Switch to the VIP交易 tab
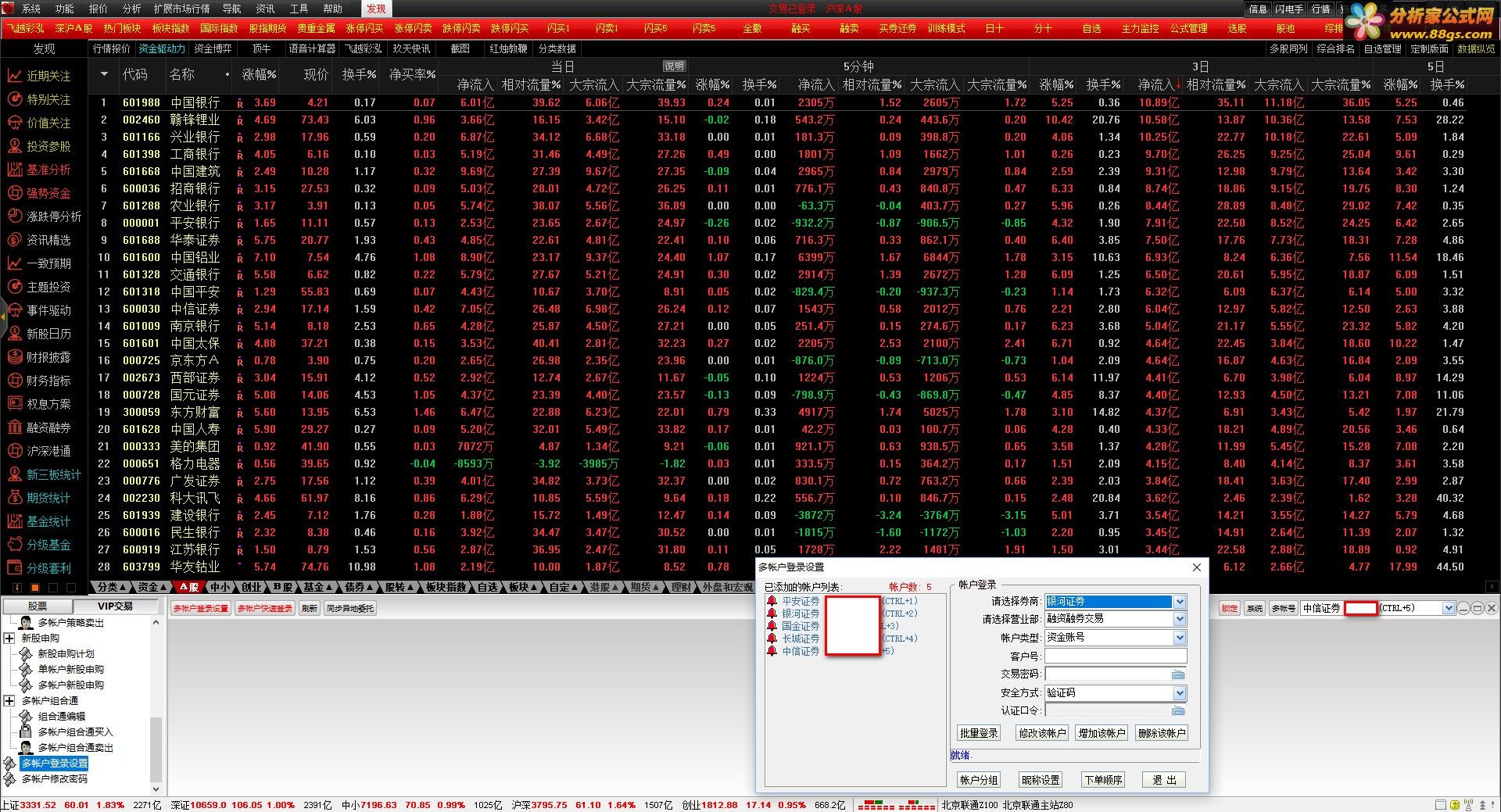This screenshot has height=812, width=1501. [x=115, y=606]
